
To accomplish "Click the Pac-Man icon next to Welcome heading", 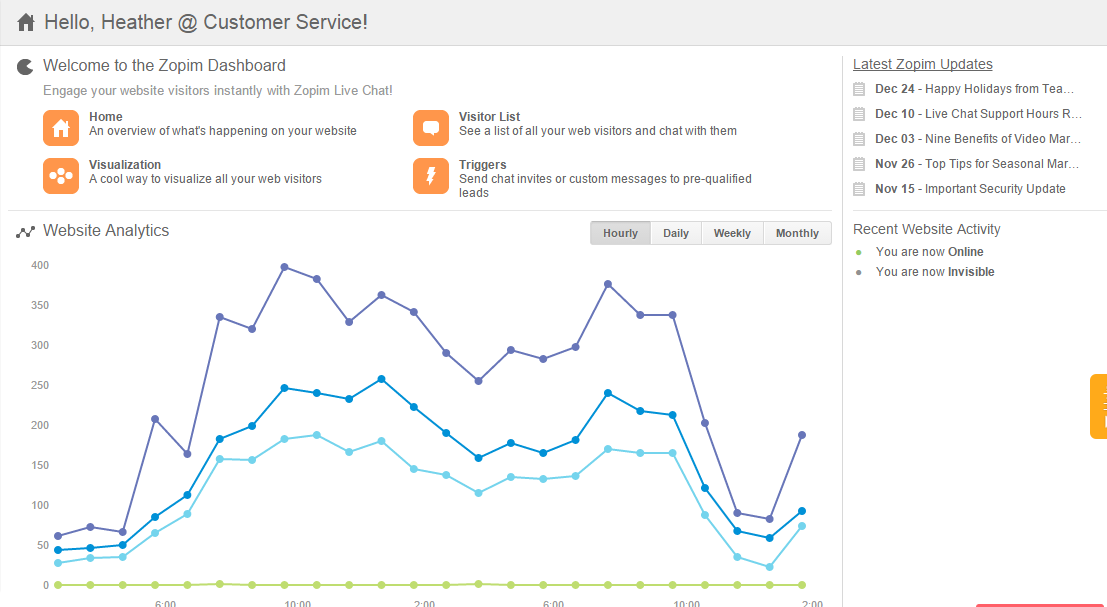I will click(x=25, y=67).
